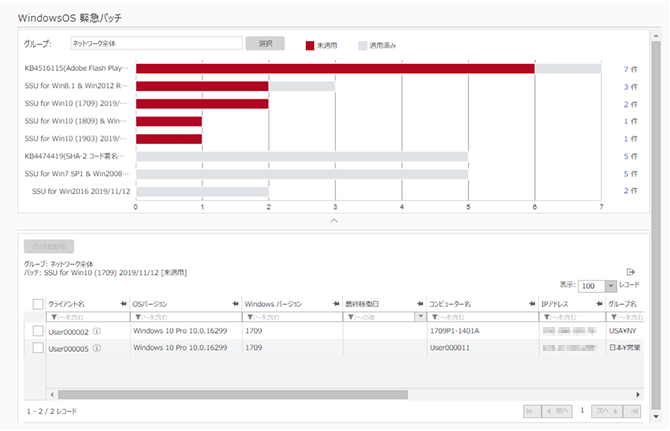Click pin icon on コンピューター名 column header
Image resolution: width=670 pixels, height=431 pixels.
(x=531, y=303)
